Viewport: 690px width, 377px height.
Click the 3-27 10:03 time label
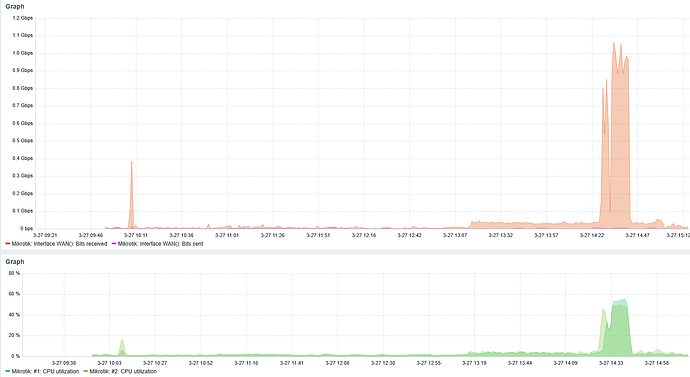click(110, 363)
